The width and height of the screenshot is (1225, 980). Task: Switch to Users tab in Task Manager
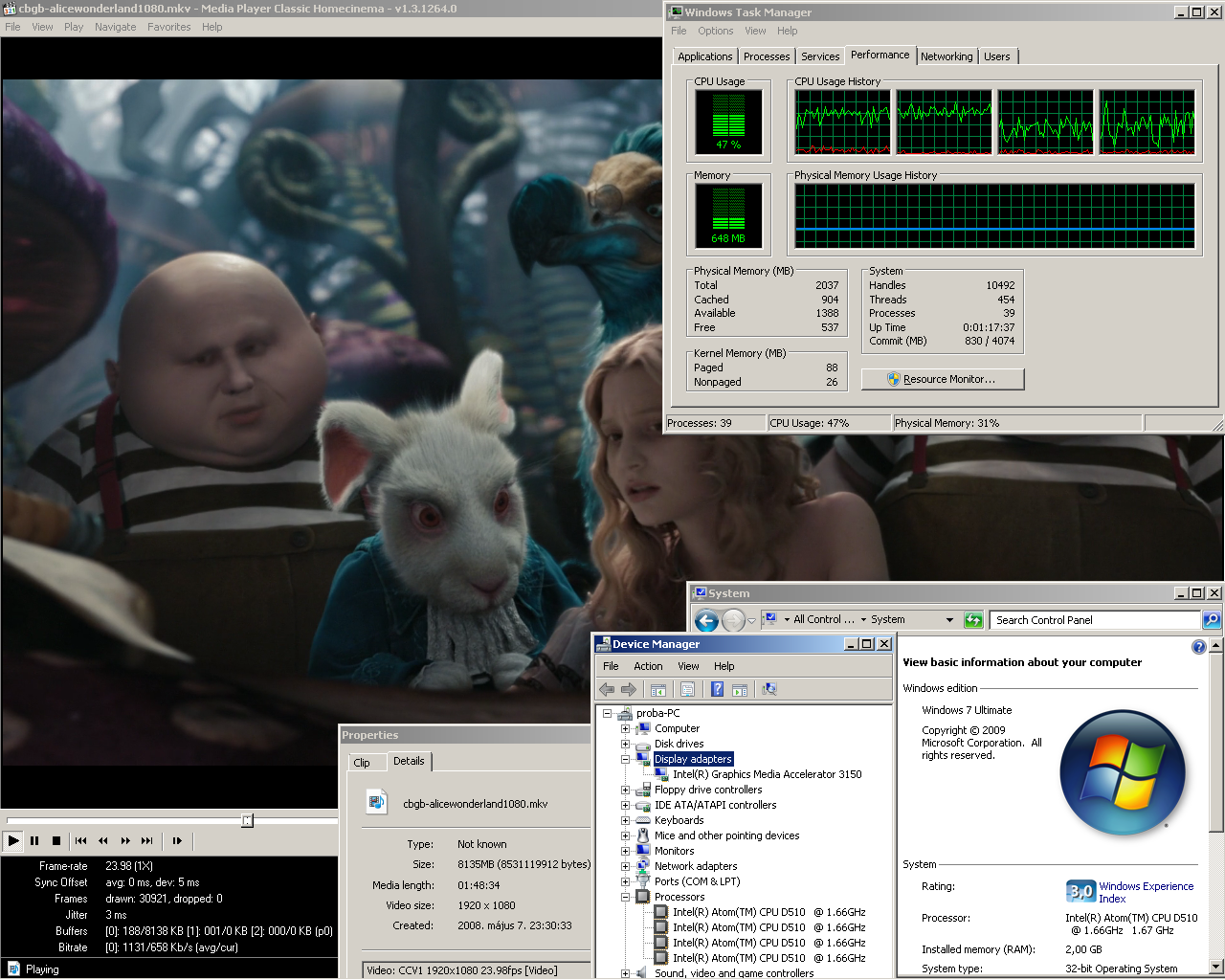click(997, 56)
